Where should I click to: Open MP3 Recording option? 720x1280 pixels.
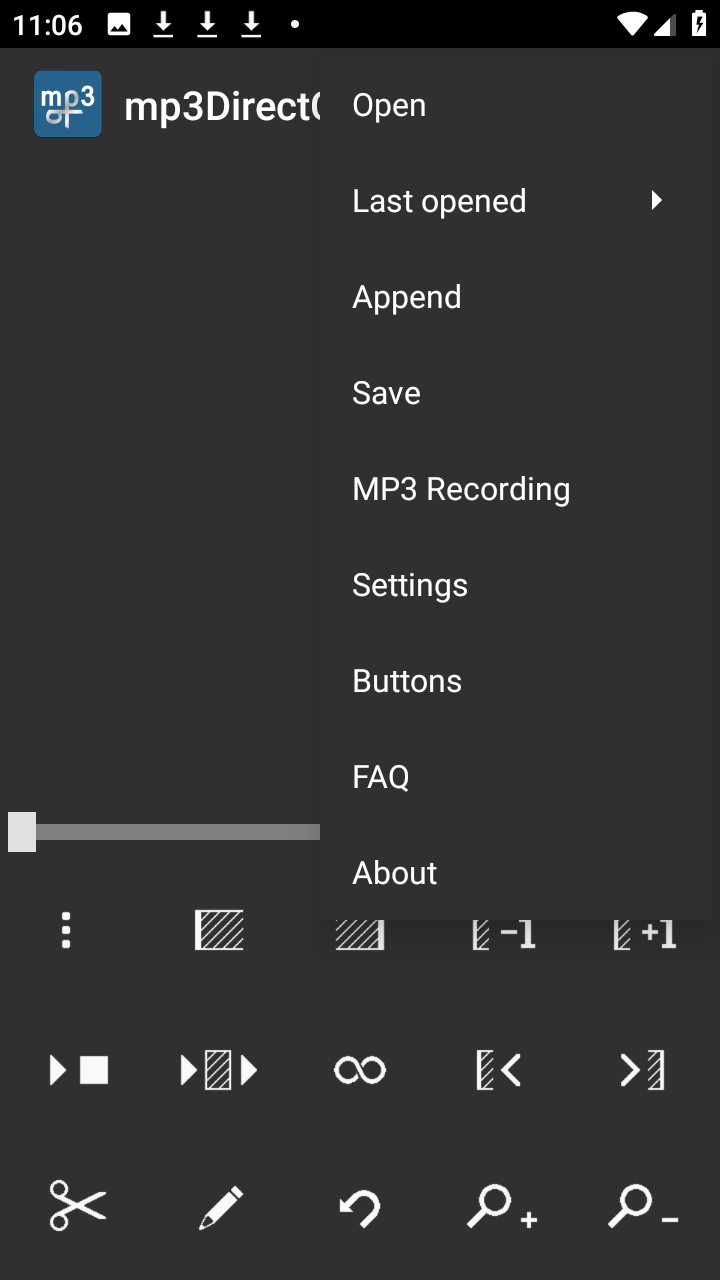click(461, 489)
